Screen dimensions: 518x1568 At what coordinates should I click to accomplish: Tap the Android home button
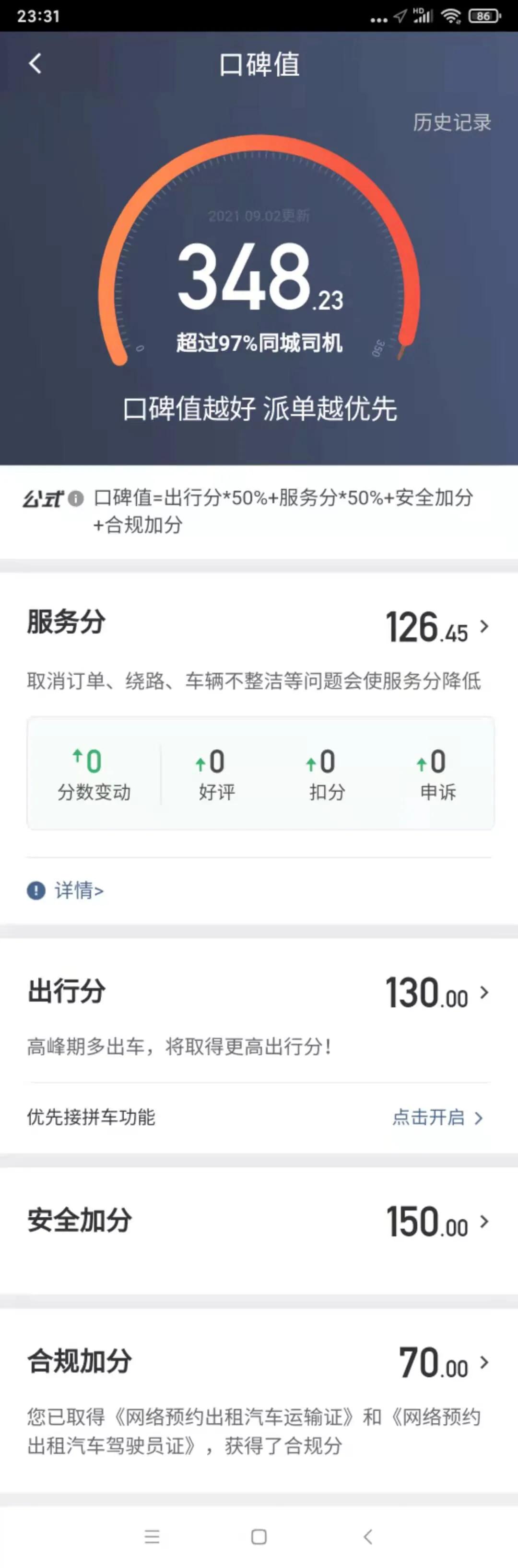(x=259, y=1537)
